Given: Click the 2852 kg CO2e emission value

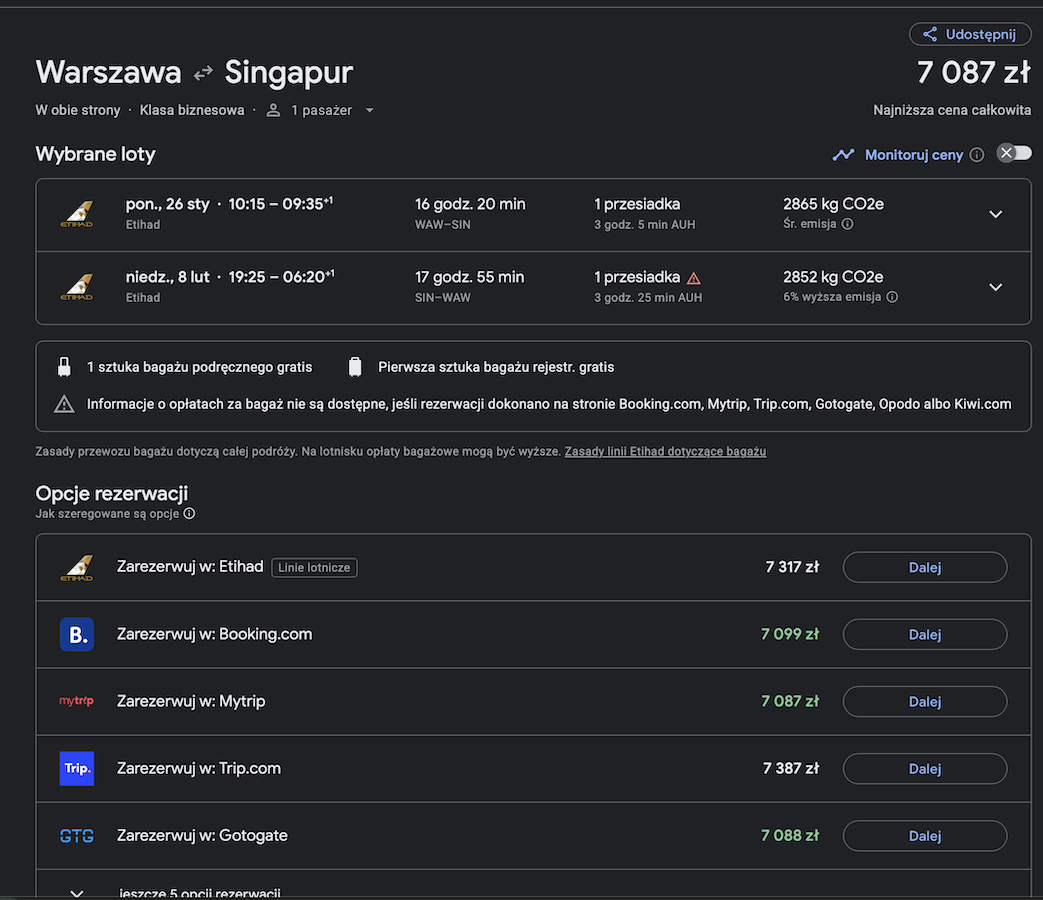Looking at the screenshot, I should [833, 277].
